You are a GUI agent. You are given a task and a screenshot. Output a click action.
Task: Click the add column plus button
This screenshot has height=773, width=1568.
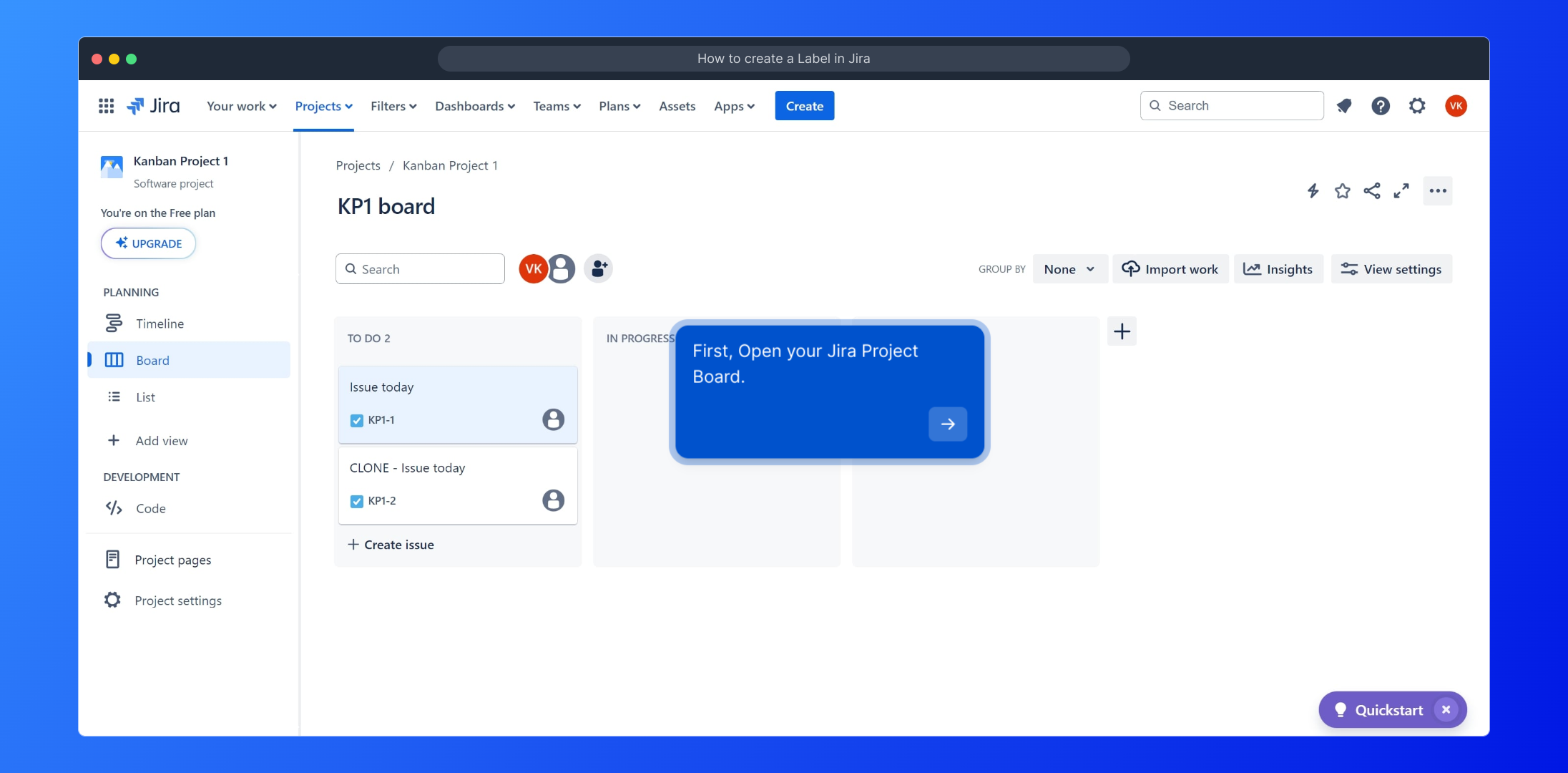[1122, 331]
